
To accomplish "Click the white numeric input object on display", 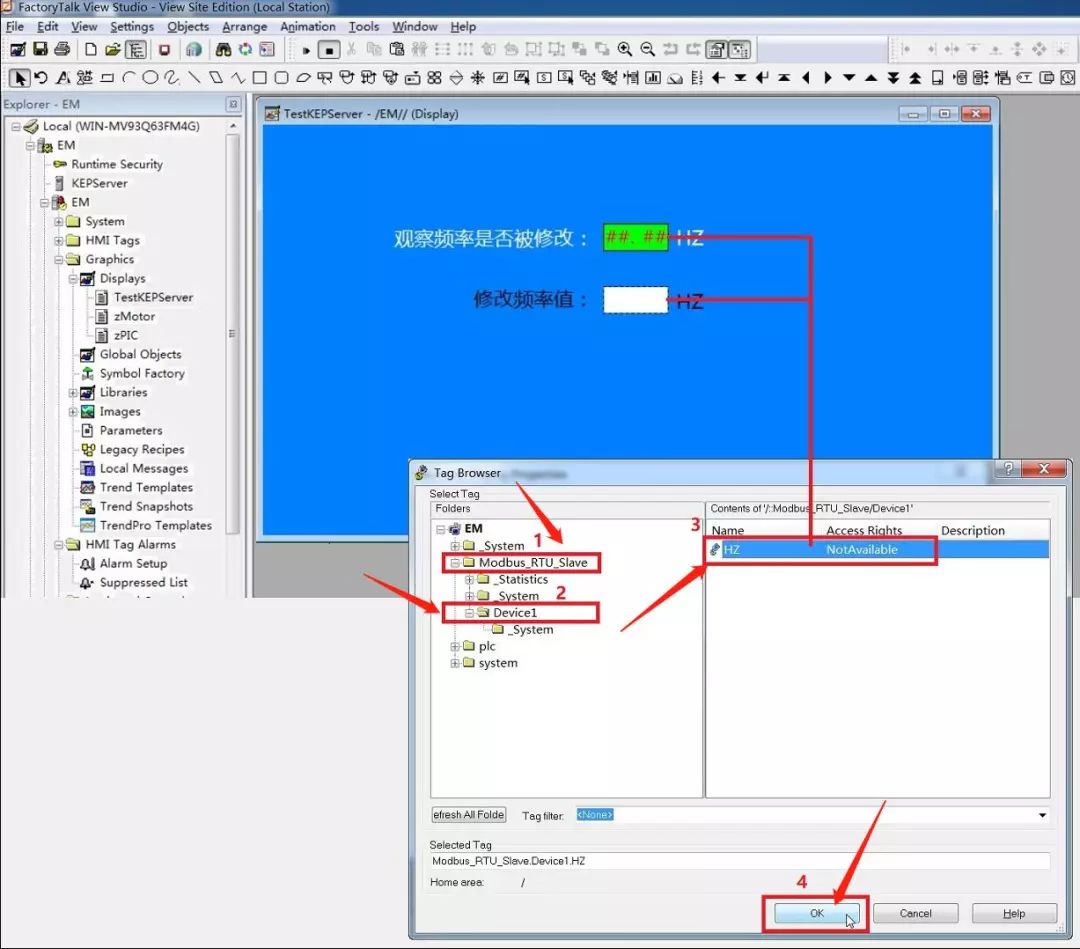I will click(x=635, y=300).
